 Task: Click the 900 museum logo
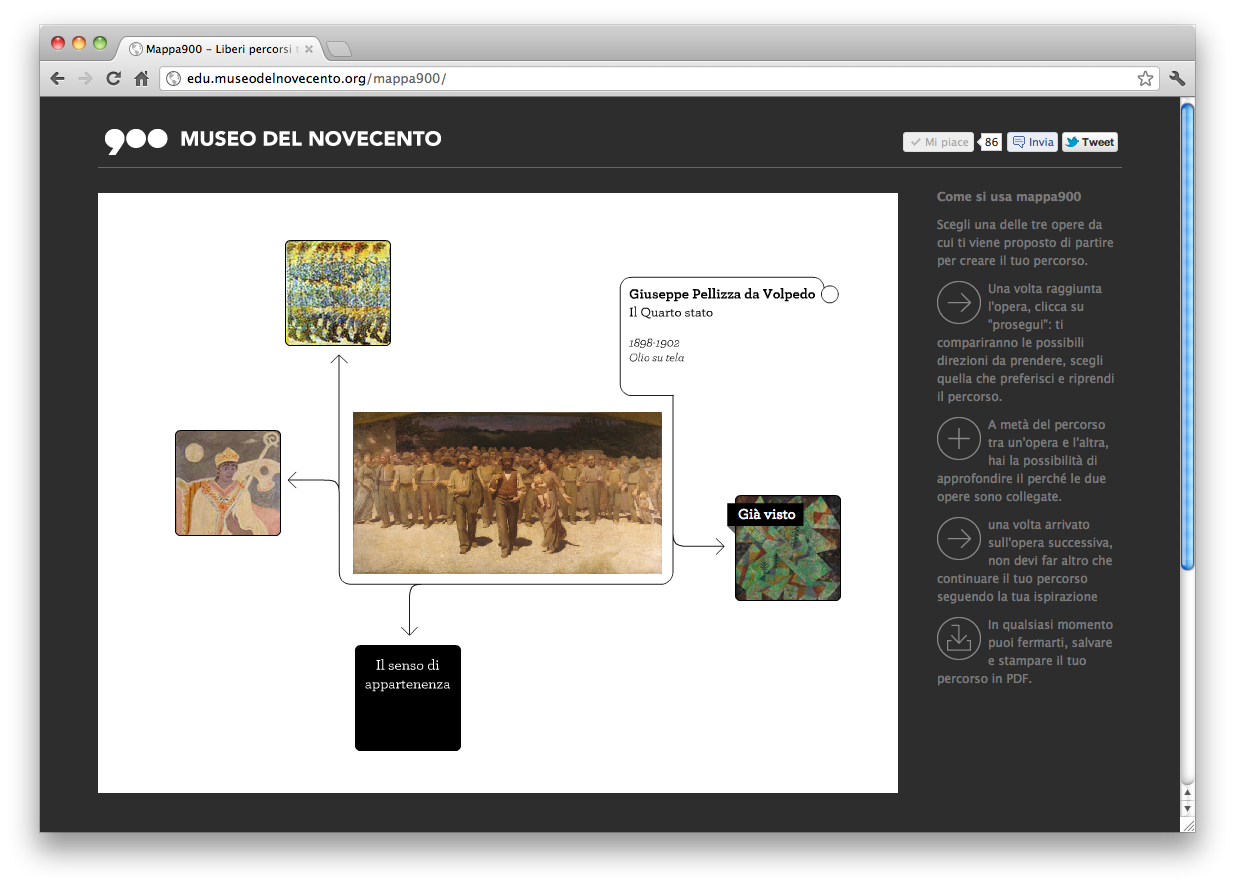pyautogui.click(x=136, y=140)
